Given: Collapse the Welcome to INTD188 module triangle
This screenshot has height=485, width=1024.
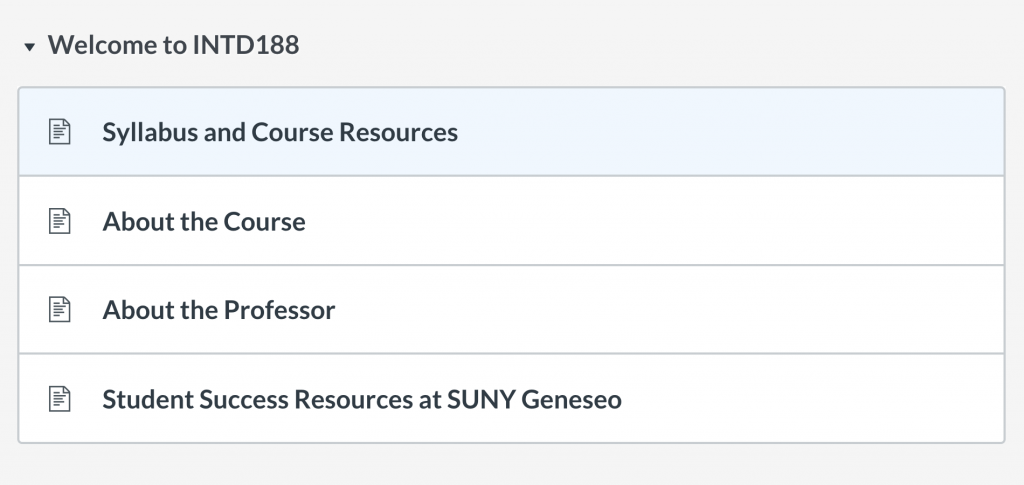Looking at the screenshot, I should (x=29, y=46).
